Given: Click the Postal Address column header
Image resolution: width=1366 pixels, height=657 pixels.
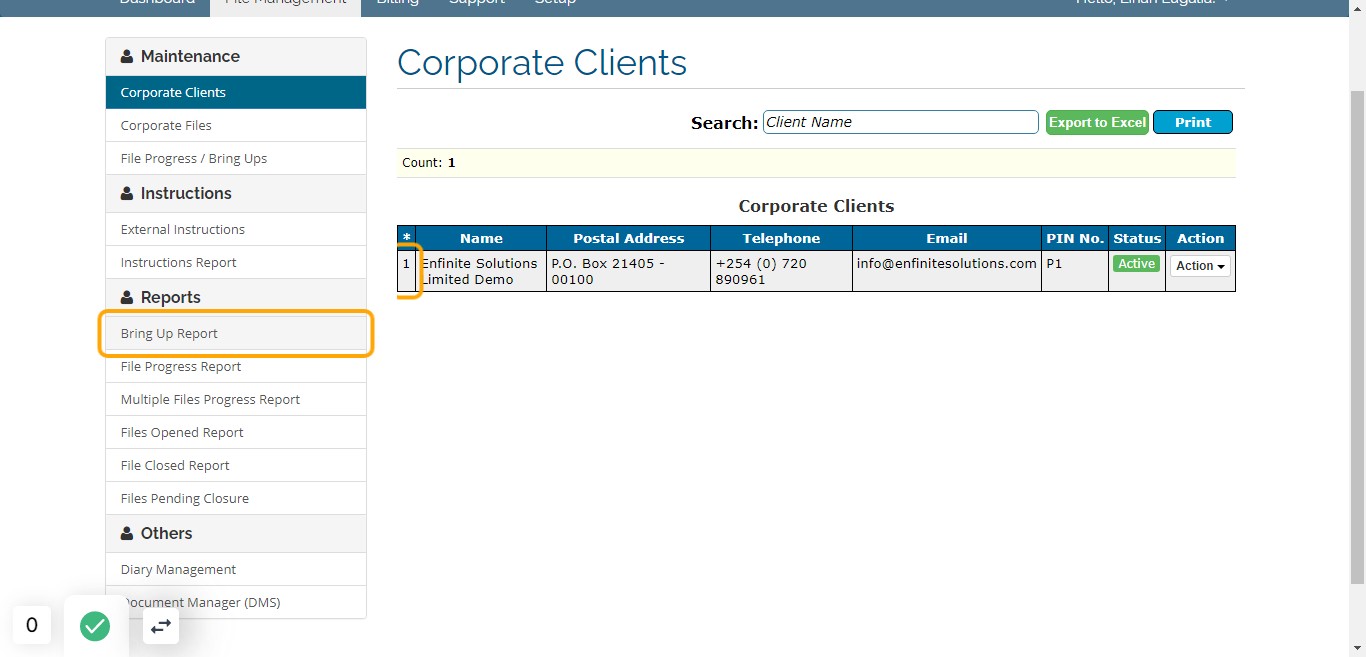Looking at the screenshot, I should tap(629, 238).
